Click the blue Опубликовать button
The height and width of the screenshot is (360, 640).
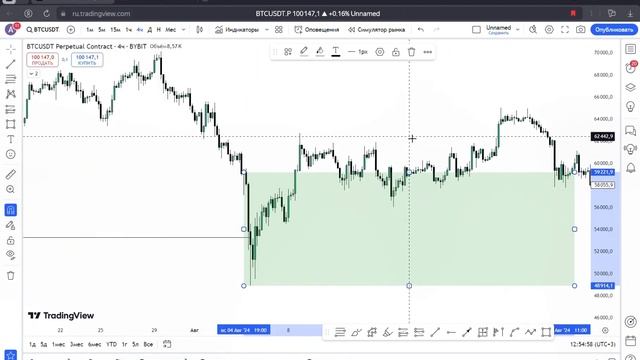click(614, 29)
